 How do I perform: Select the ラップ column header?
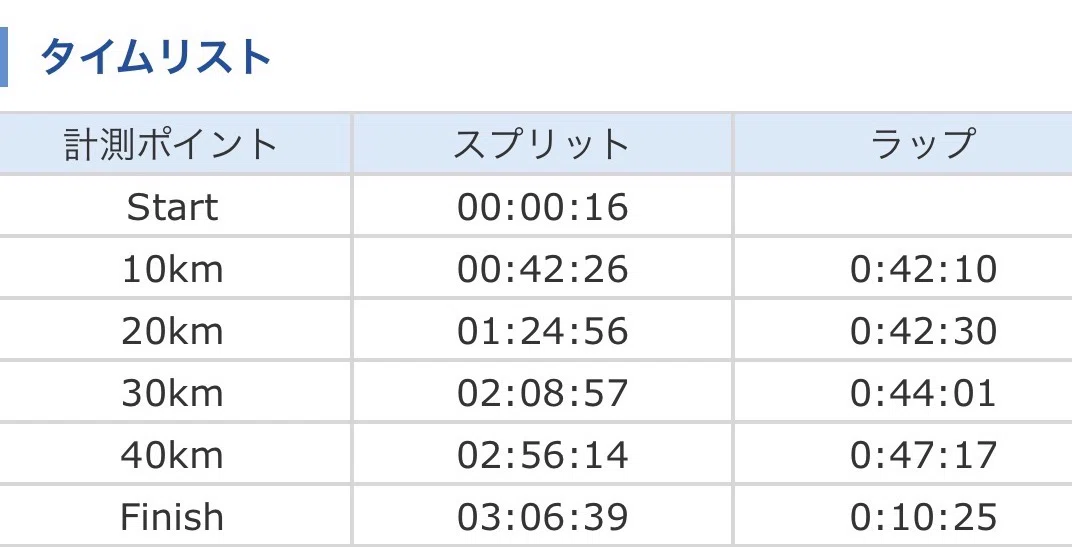[x=922, y=144]
